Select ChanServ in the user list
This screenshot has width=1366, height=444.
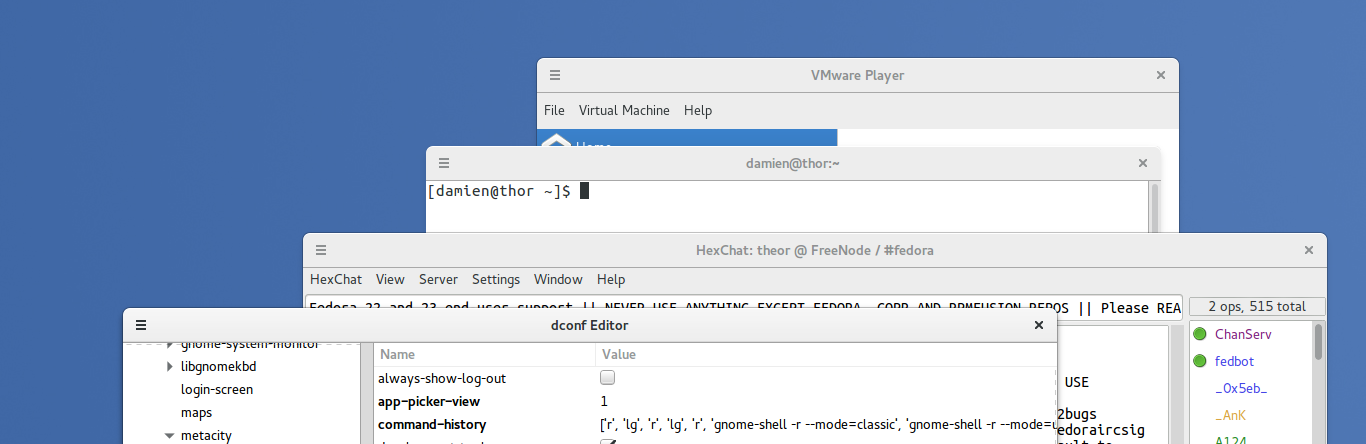point(1243,334)
